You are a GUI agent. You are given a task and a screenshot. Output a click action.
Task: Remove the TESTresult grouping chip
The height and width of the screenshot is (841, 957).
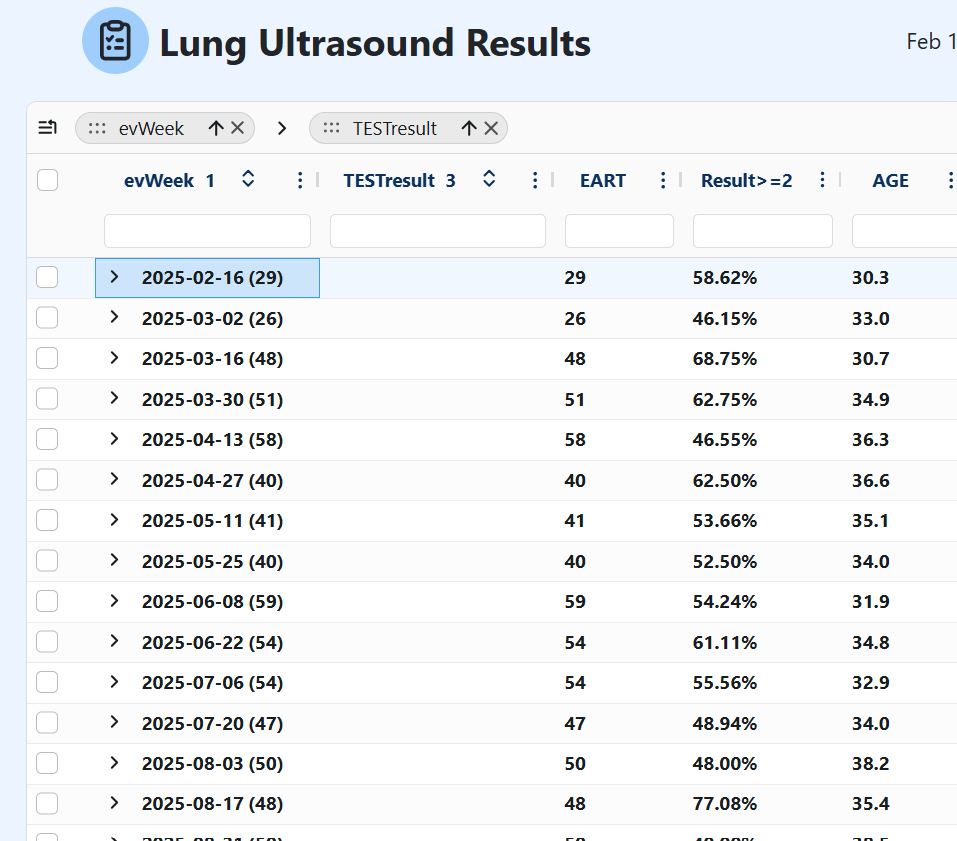(x=491, y=128)
